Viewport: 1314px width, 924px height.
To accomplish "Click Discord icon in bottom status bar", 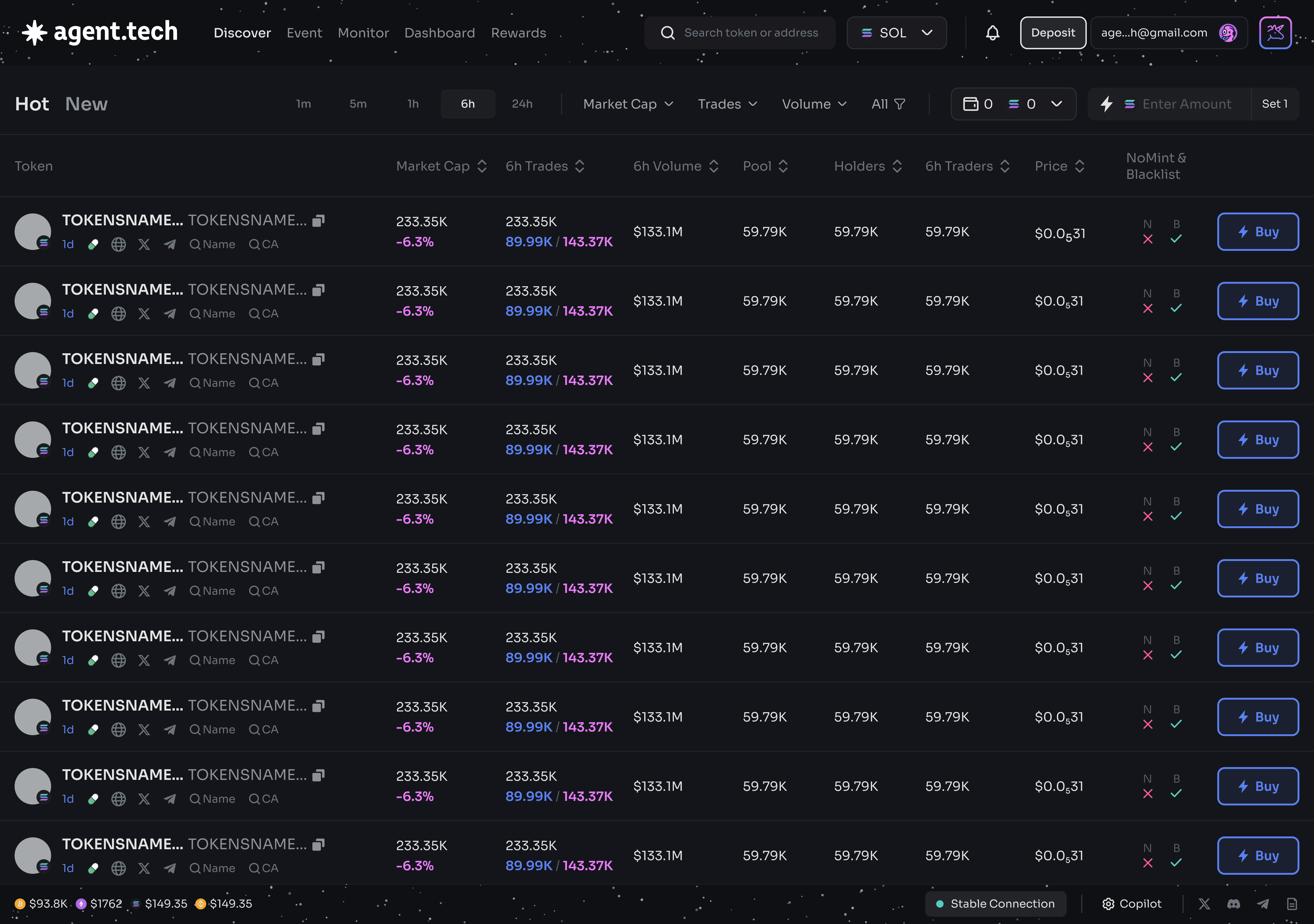I will click(x=1233, y=903).
